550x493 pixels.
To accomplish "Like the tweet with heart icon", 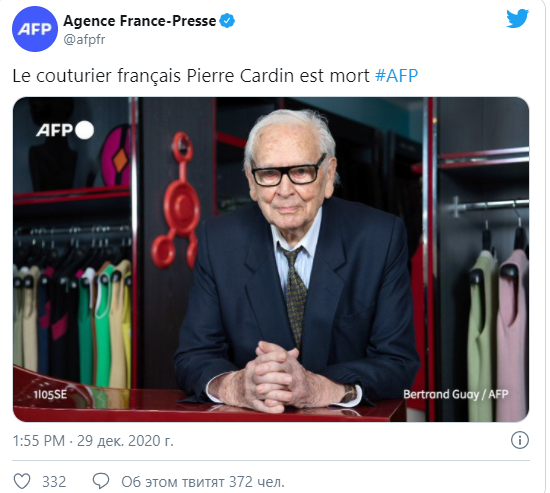I will 22,481.
